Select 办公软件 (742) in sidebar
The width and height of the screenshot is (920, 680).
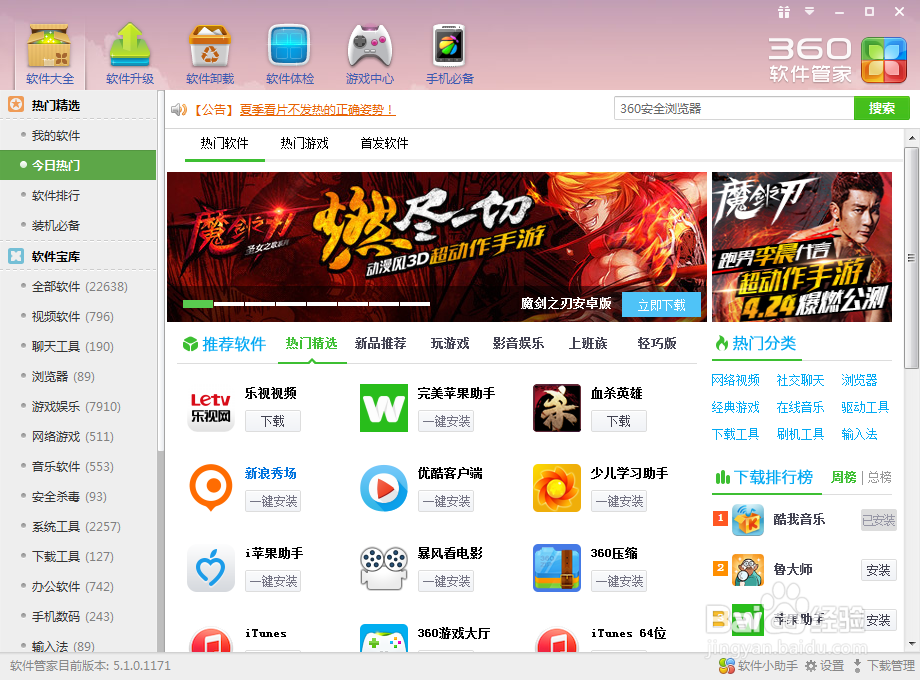click(x=78, y=586)
